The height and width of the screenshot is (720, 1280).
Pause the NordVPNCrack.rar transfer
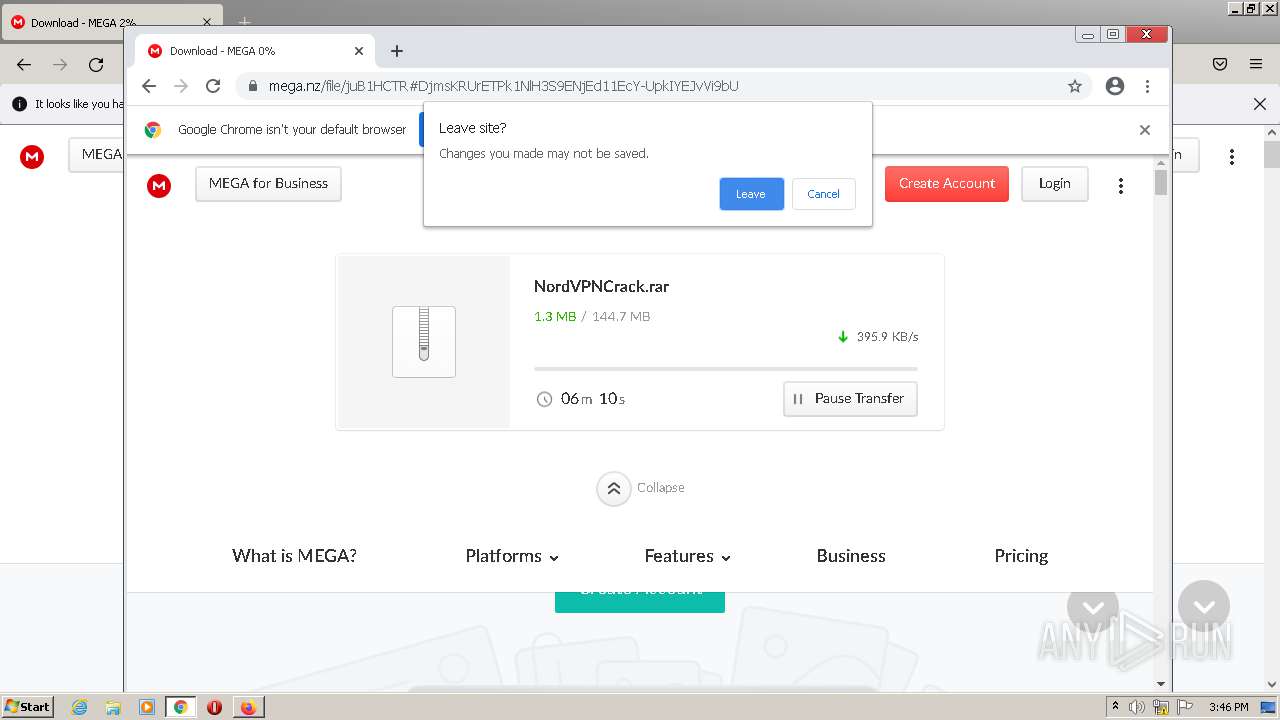(x=850, y=398)
